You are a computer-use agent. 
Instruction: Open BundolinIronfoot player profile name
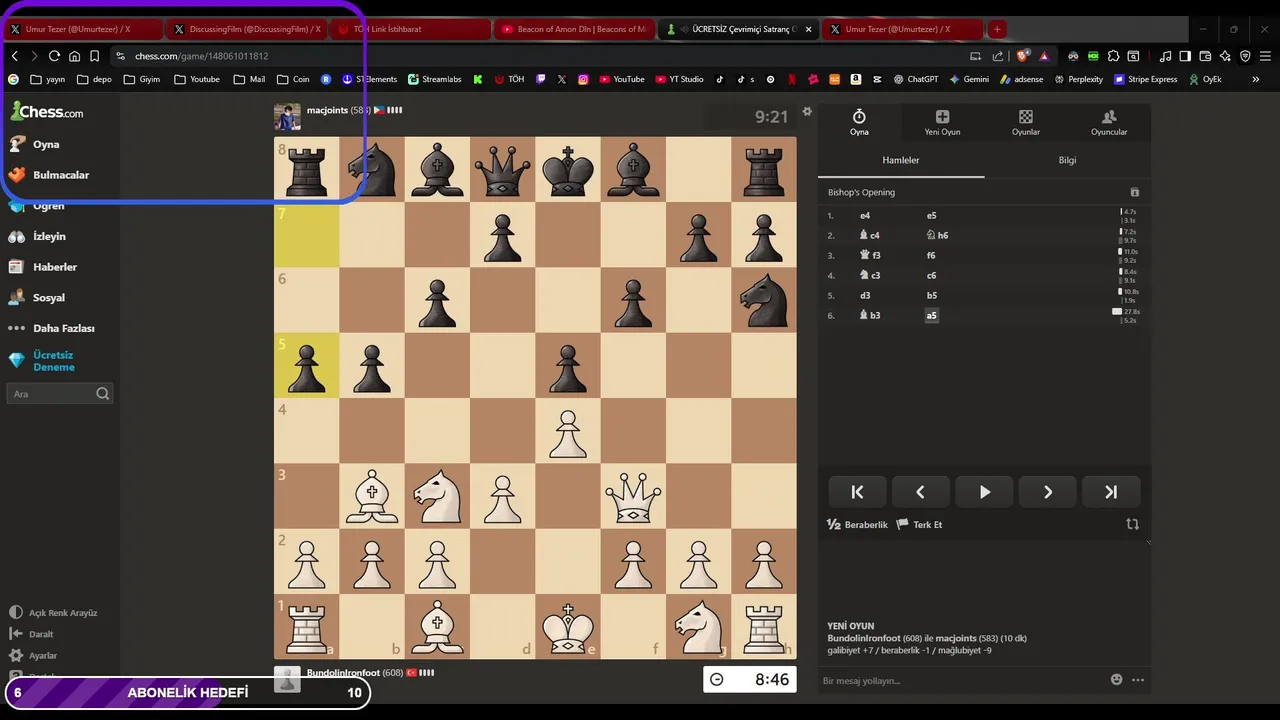click(343, 673)
